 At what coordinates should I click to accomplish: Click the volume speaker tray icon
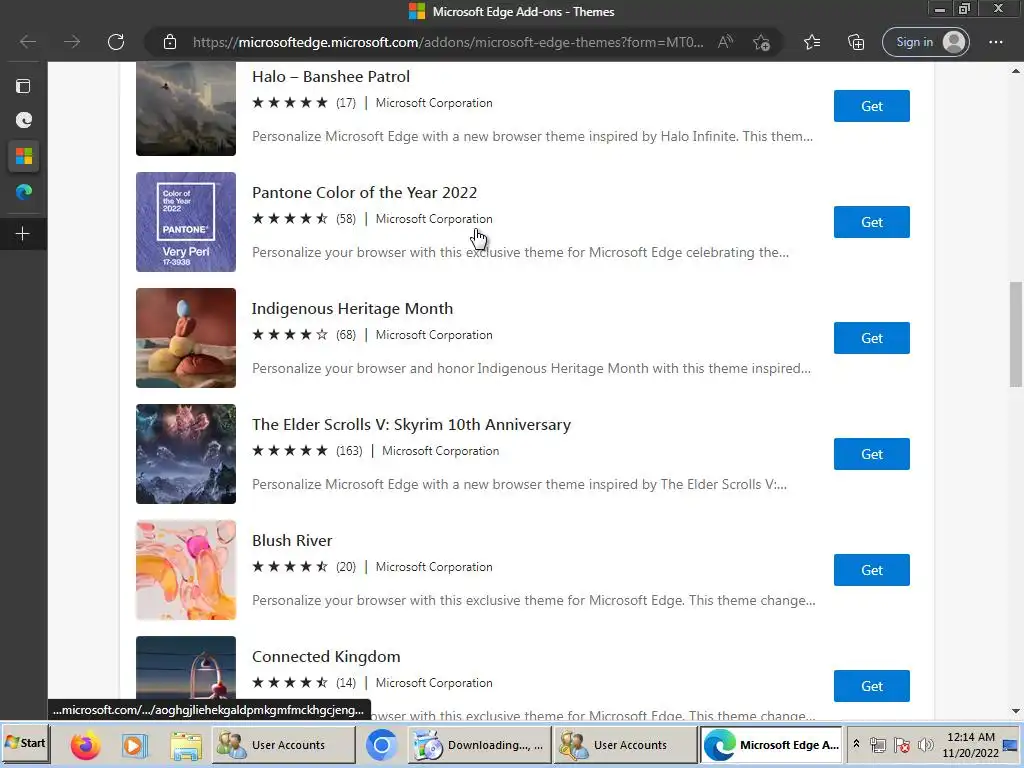tap(925, 745)
